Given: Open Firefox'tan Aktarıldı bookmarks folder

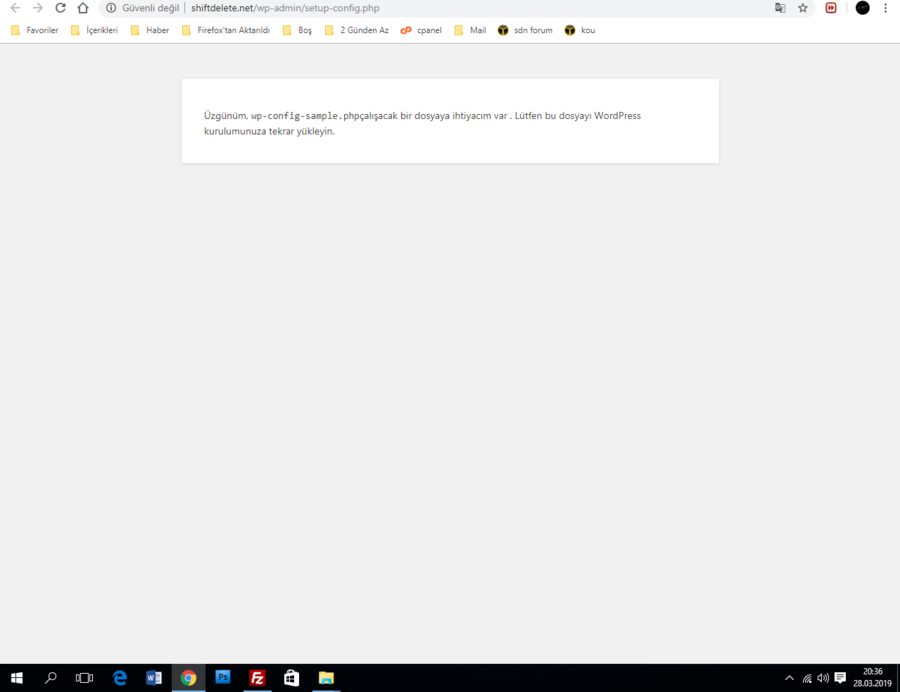Looking at the screenshot, I should 226,30.
